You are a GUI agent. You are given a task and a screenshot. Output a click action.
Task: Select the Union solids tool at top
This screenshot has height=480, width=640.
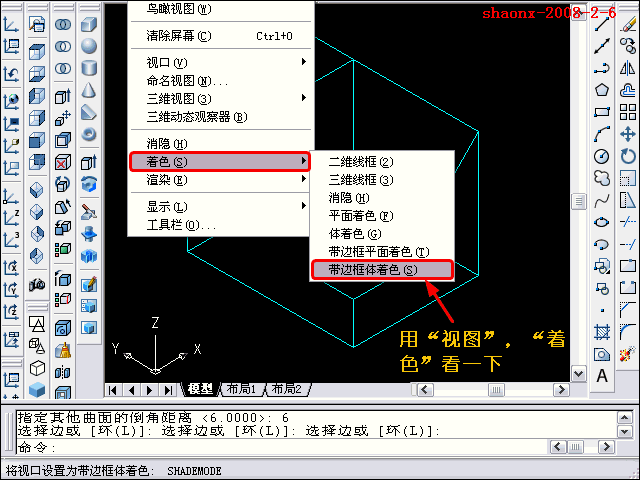[x=63, y=24]
